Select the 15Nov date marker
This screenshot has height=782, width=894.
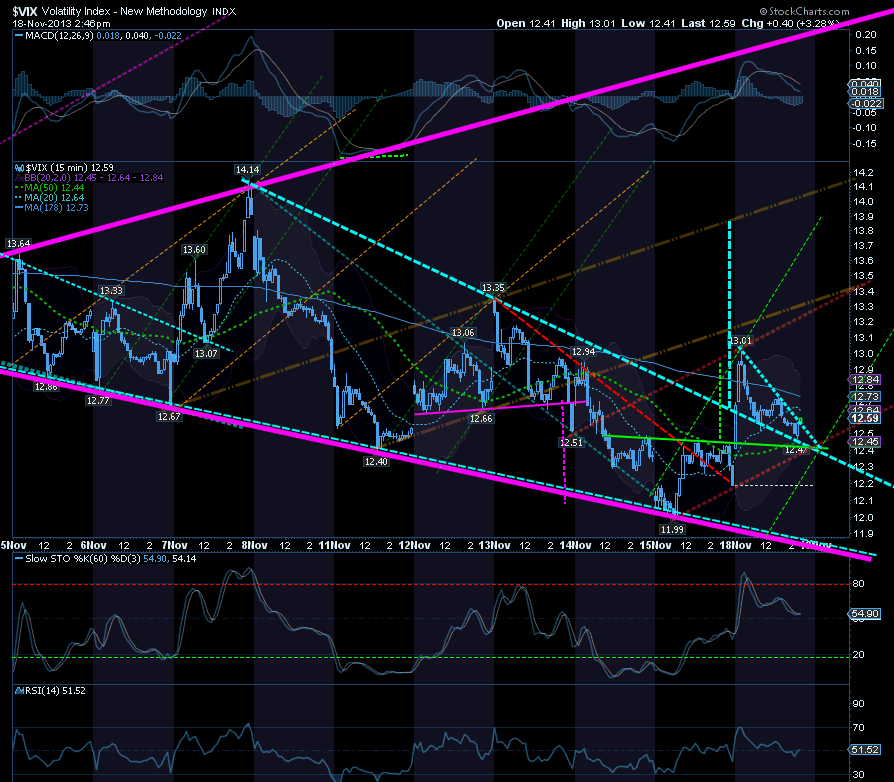pyautogui.click(x=655, y=545)
